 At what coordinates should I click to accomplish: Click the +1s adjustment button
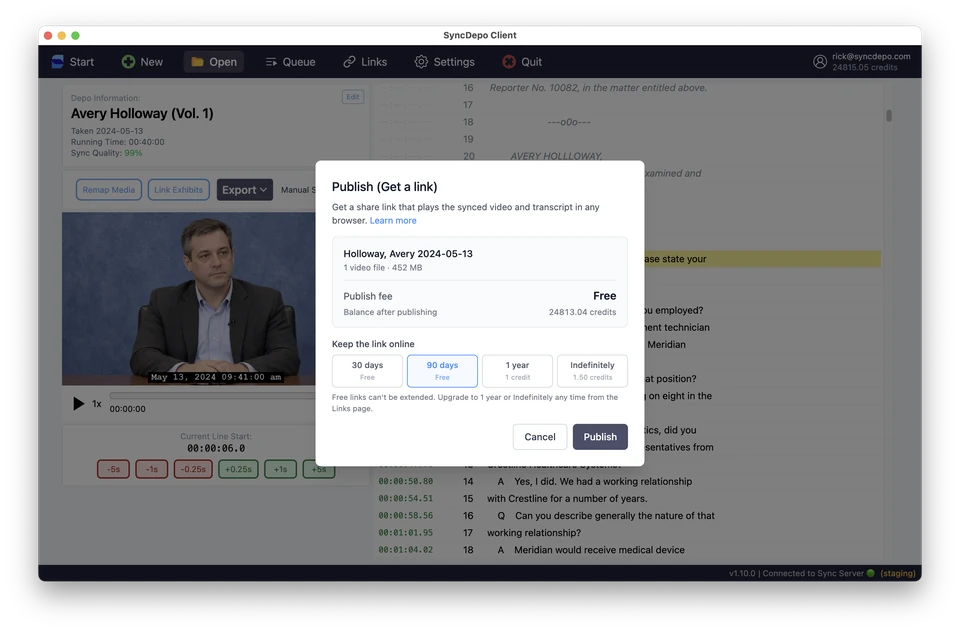pos(280,469)
